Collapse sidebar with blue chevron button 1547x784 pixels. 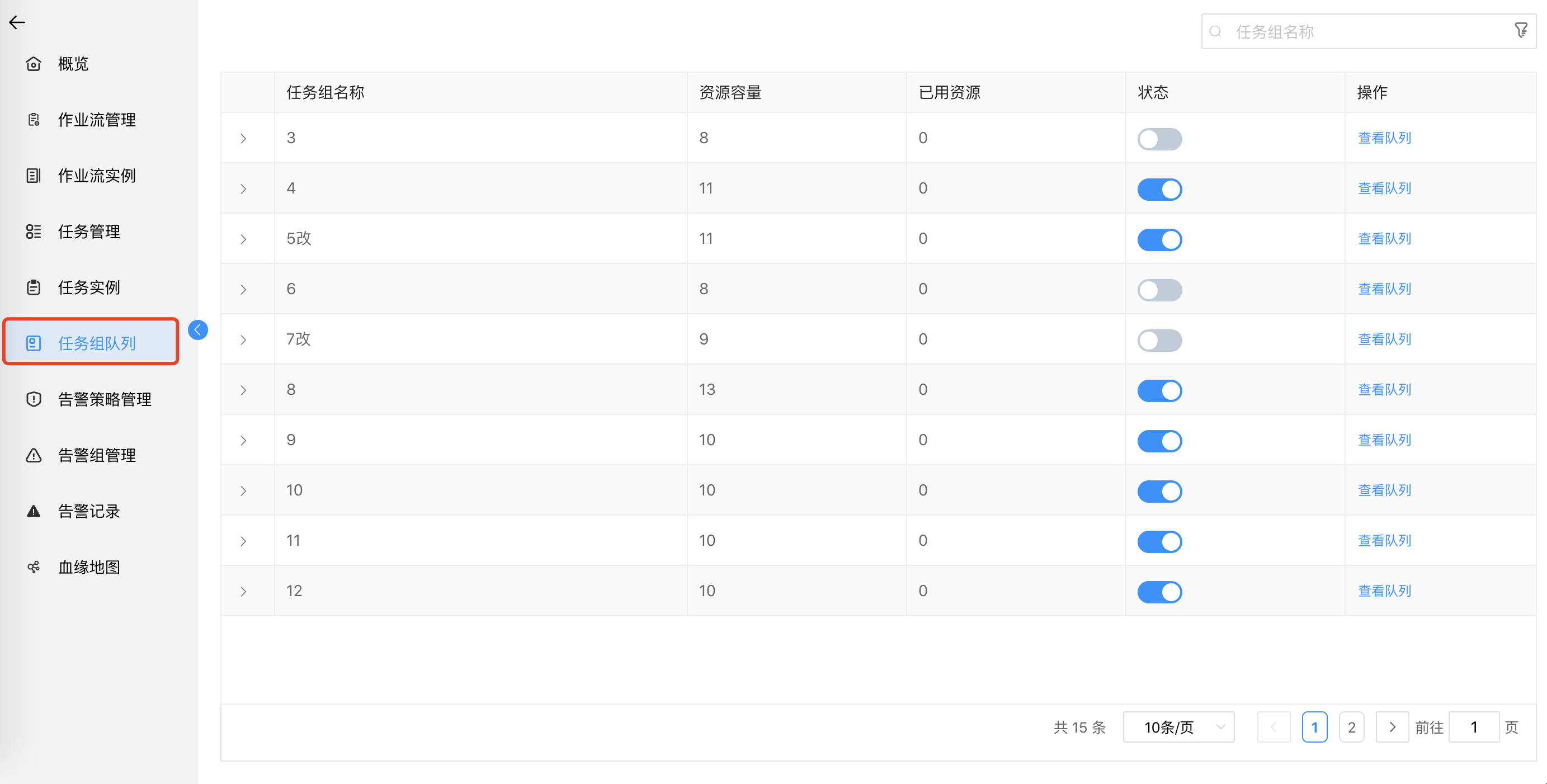[x=197, y=329]
